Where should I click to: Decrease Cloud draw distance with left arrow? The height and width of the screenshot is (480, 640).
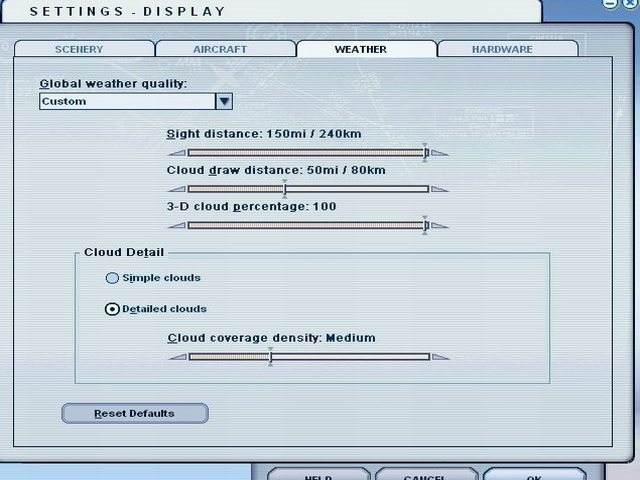tap(177, 189)
